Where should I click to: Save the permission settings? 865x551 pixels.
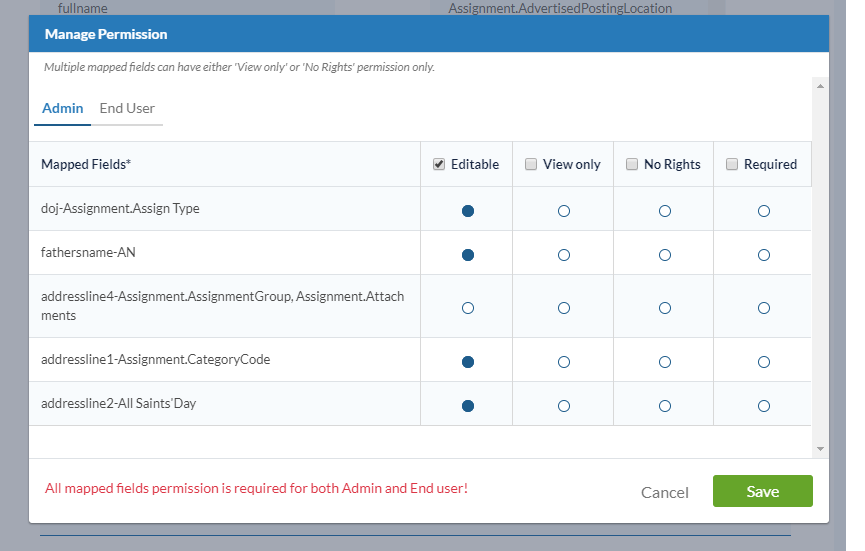pos(762,491)
